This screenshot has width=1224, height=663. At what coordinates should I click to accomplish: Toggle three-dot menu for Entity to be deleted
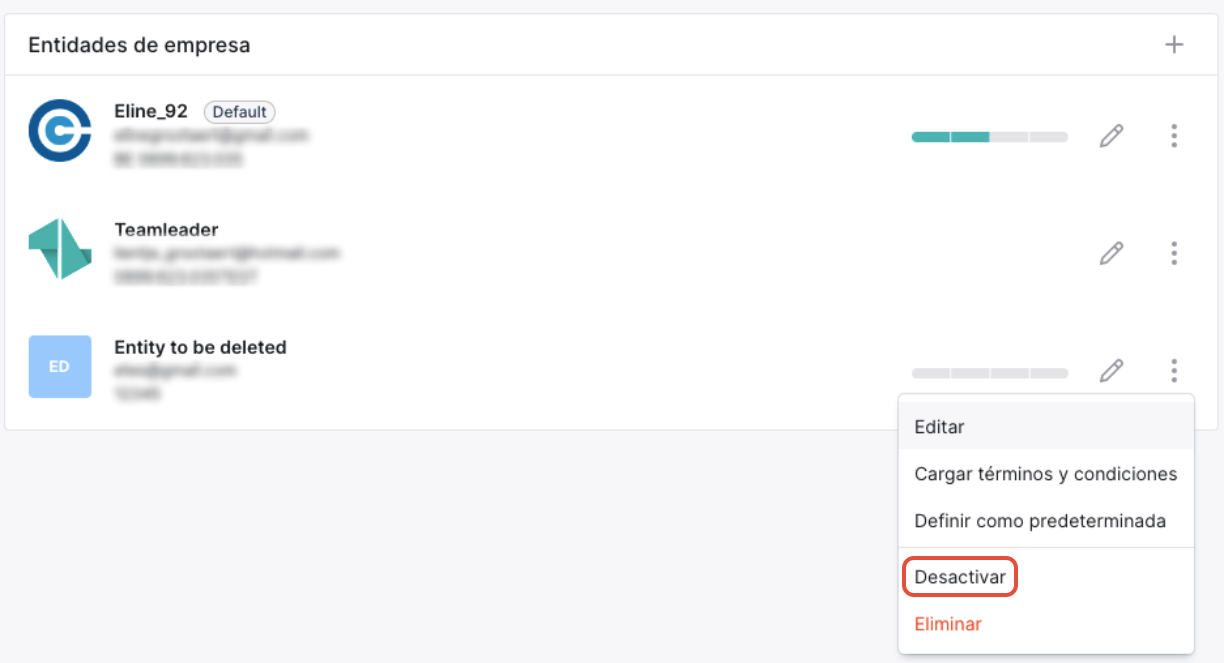pyautogui.click(x=1174, y=371)
